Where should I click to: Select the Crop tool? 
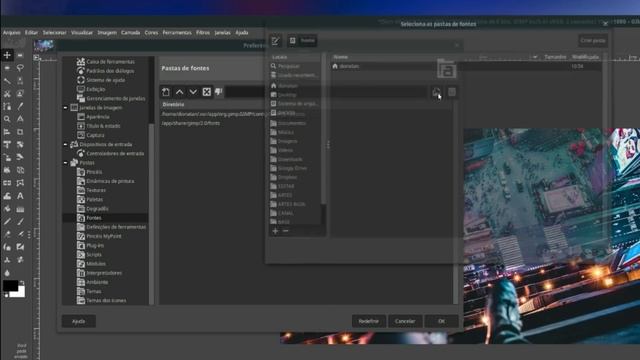tap(20, 132)
